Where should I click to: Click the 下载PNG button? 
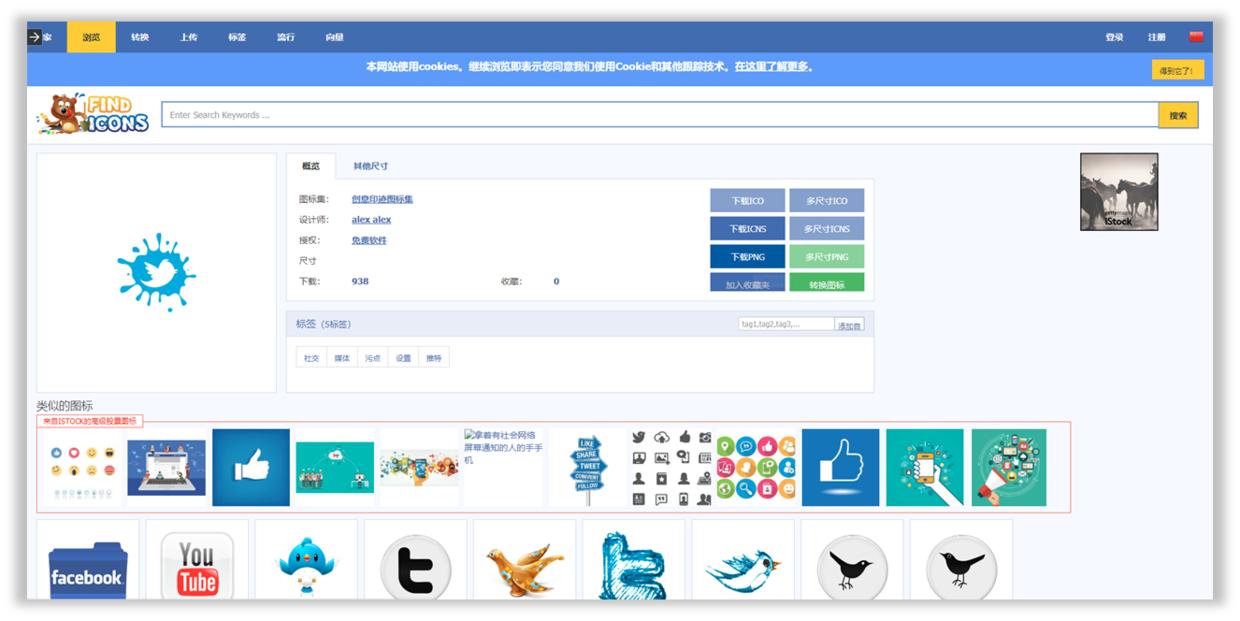747,257
